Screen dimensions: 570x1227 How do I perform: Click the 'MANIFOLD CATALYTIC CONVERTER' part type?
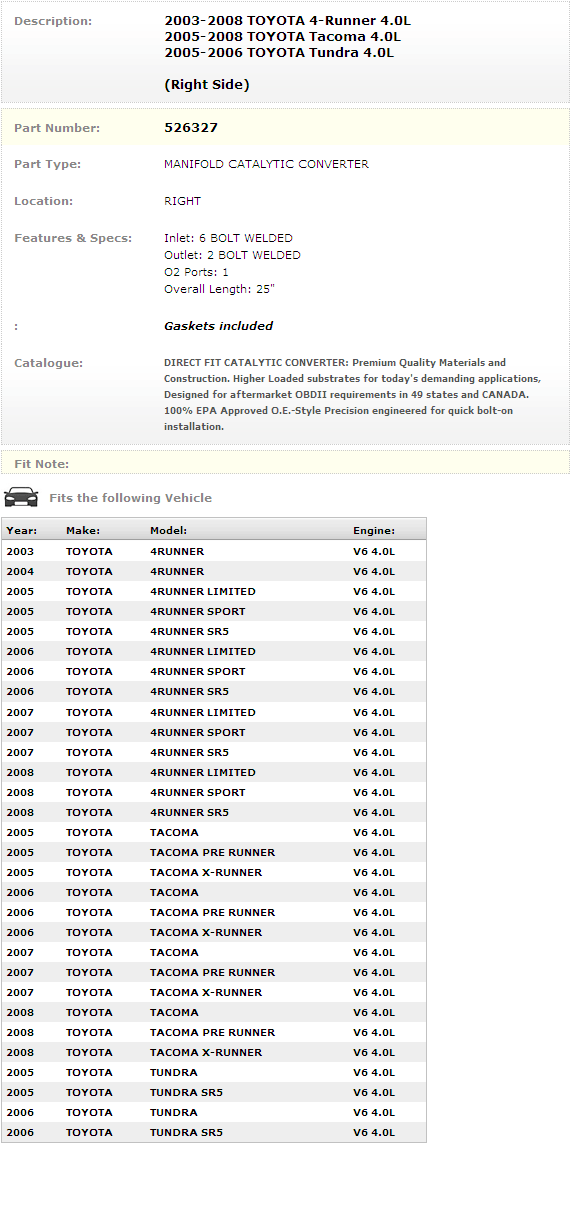point(266,164)
